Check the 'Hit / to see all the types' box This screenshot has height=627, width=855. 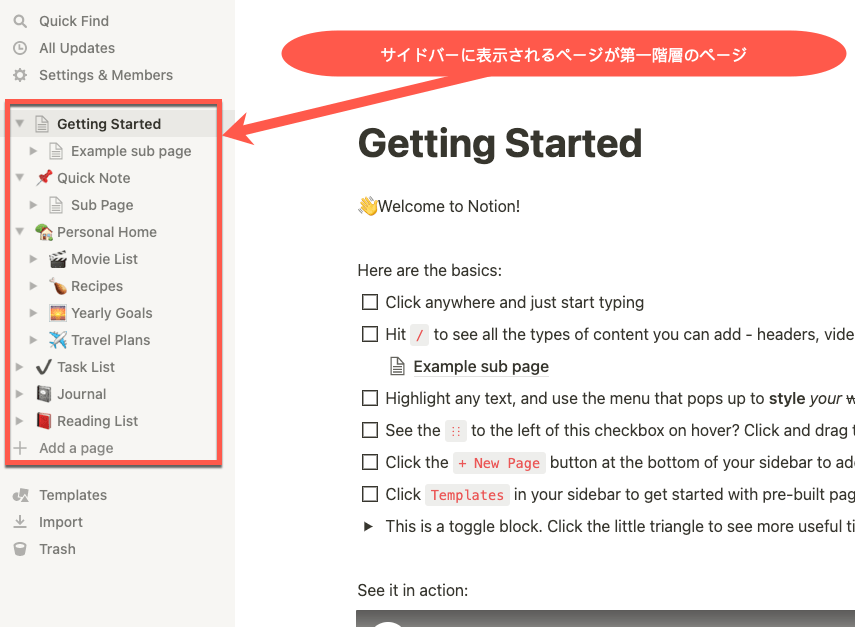[x=370, y=334]
